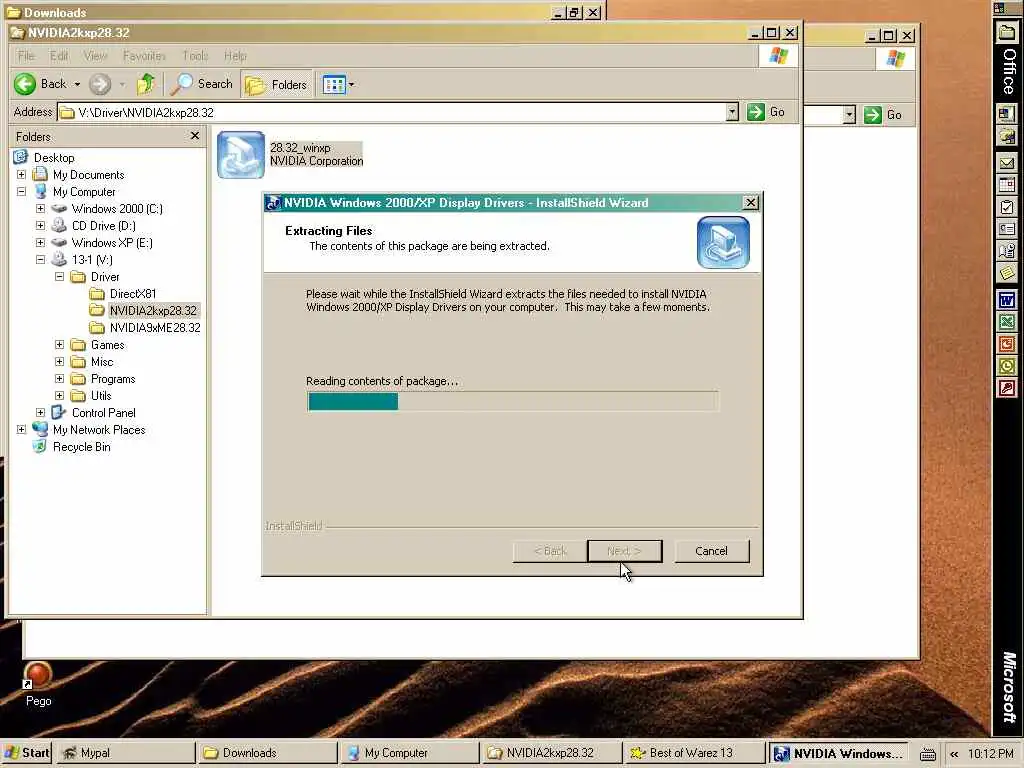Click New Note sticky icon on shortcut bar
Viewport: 1024px width, 768px height.
1007,273
